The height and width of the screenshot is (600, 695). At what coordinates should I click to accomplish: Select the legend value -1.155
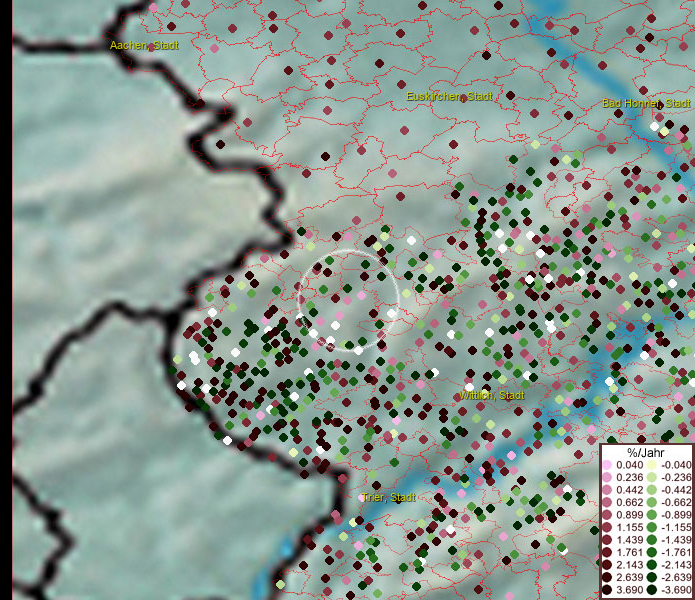[x=676, y=527]
